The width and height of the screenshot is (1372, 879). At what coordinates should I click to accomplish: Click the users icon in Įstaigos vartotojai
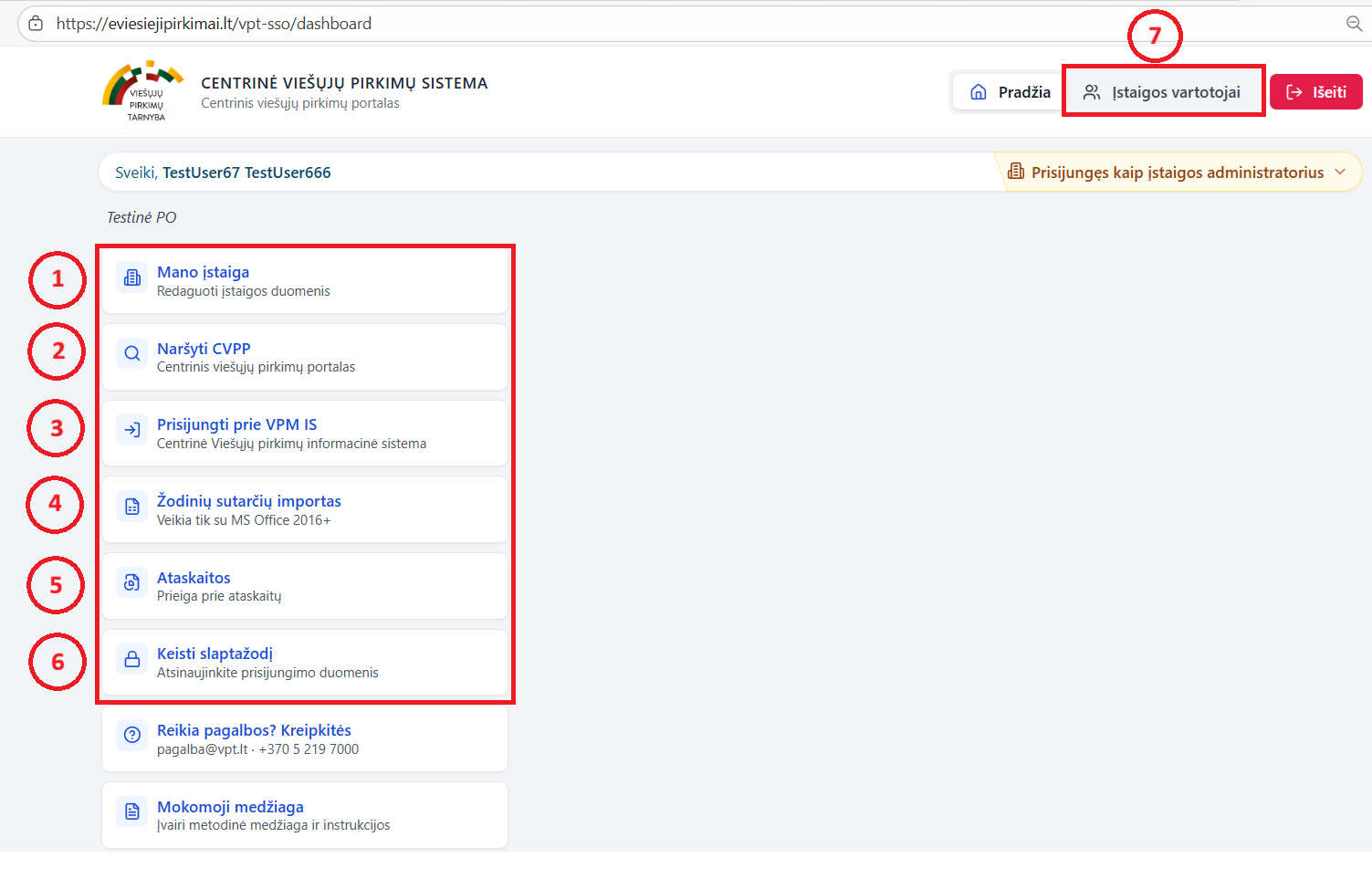pyautogui.click(x=1092, y=92)
